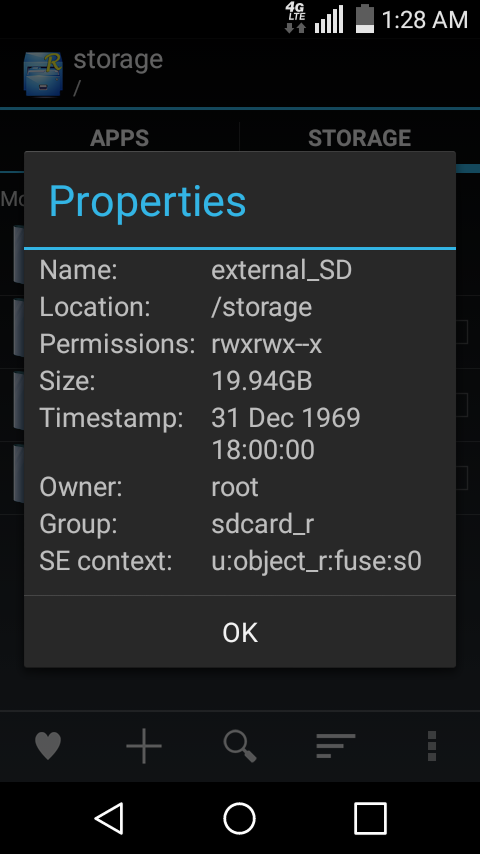480x854 pixels.
Task: Tap OK to dismiss Properties dialog
Action: (x=240, y=632)
